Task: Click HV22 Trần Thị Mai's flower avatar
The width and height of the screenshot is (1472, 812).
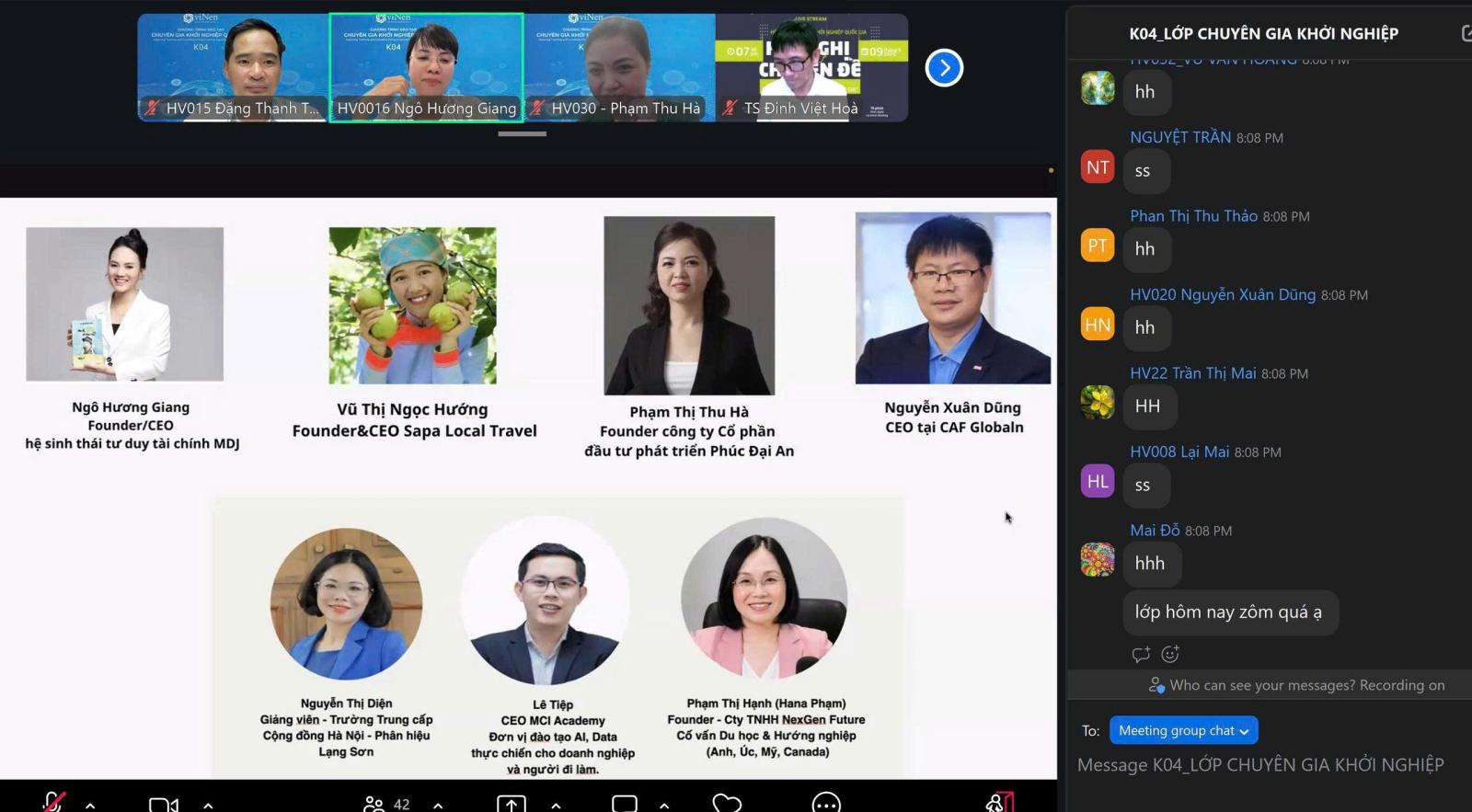Action: tap(1098, 403)
